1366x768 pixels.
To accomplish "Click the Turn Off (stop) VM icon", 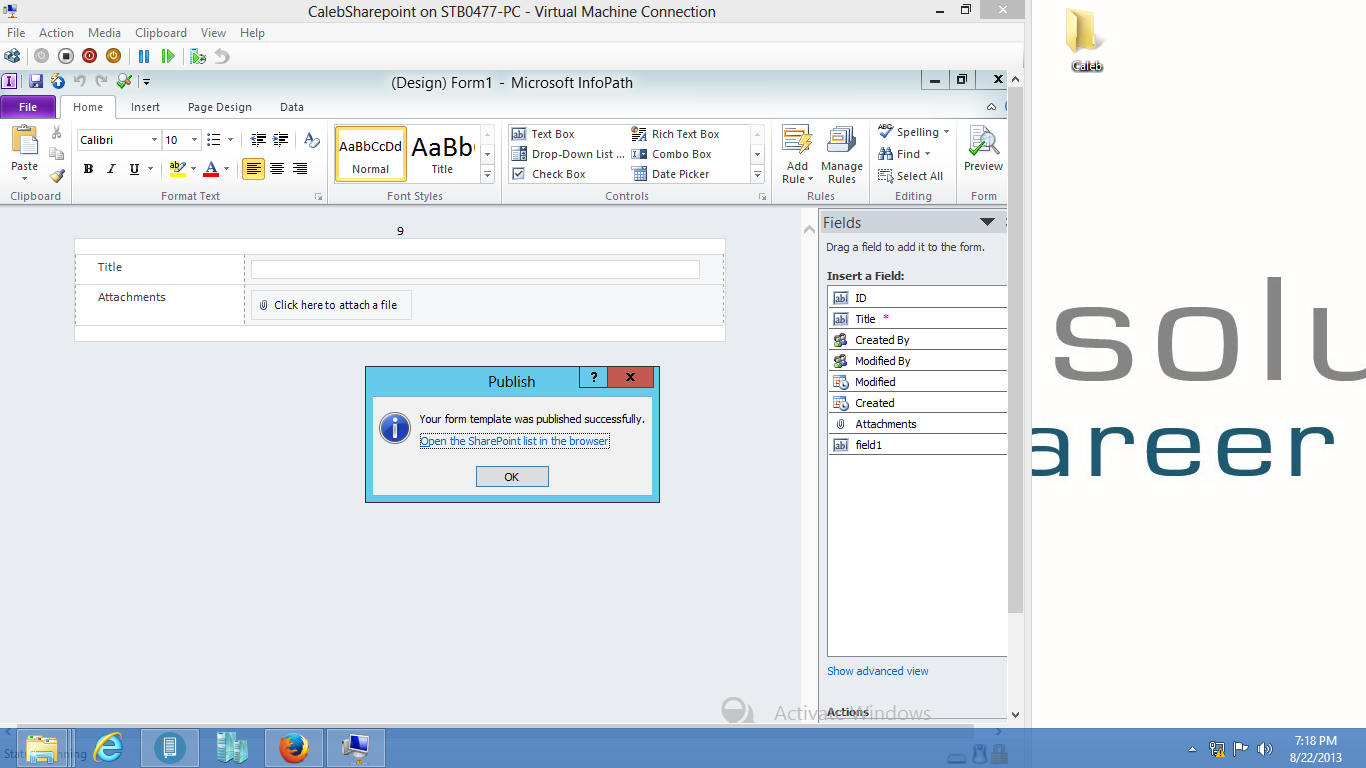I will [x=66, y=56].
